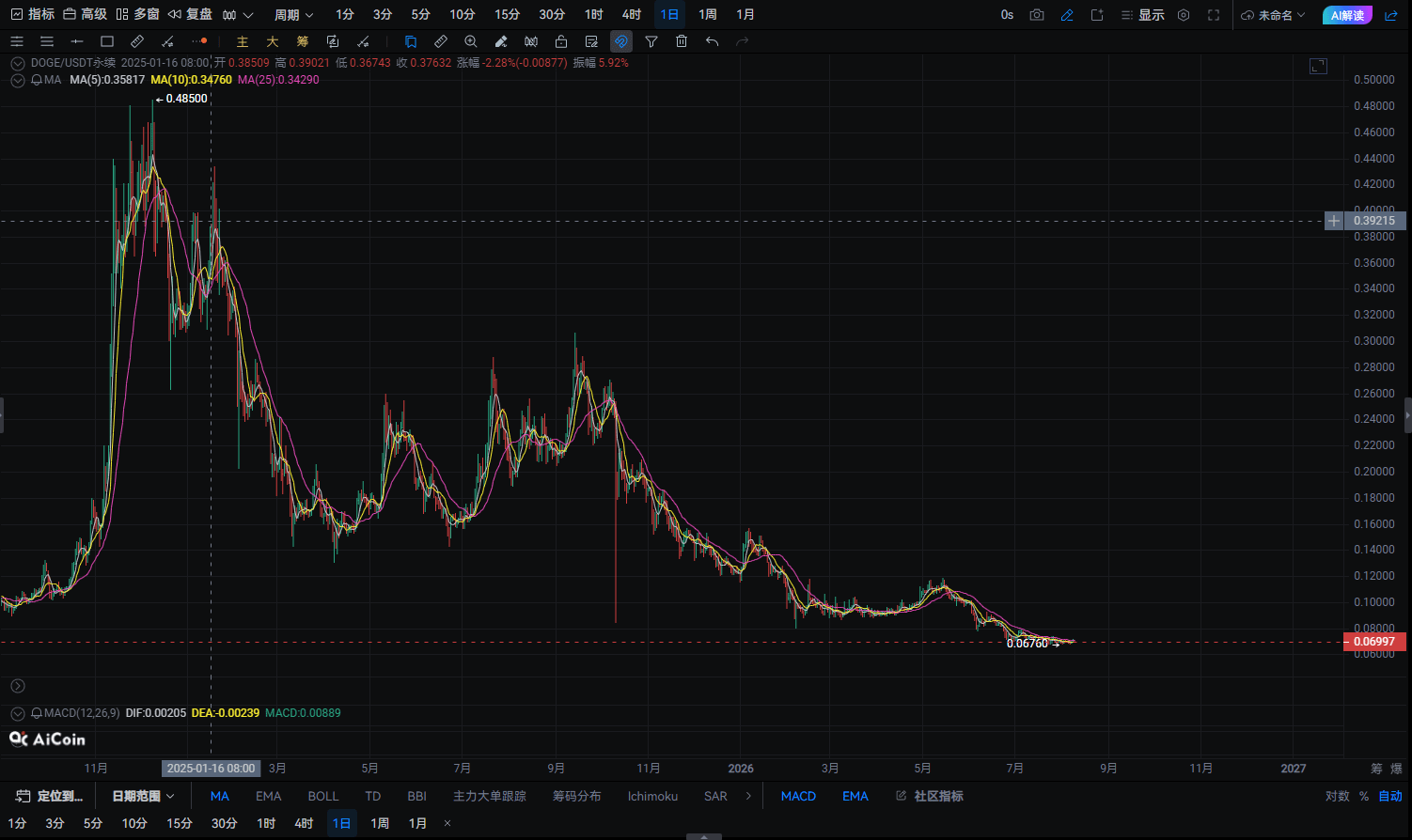
Task: Show more indicators with right chevron
Action: [748, 796]
